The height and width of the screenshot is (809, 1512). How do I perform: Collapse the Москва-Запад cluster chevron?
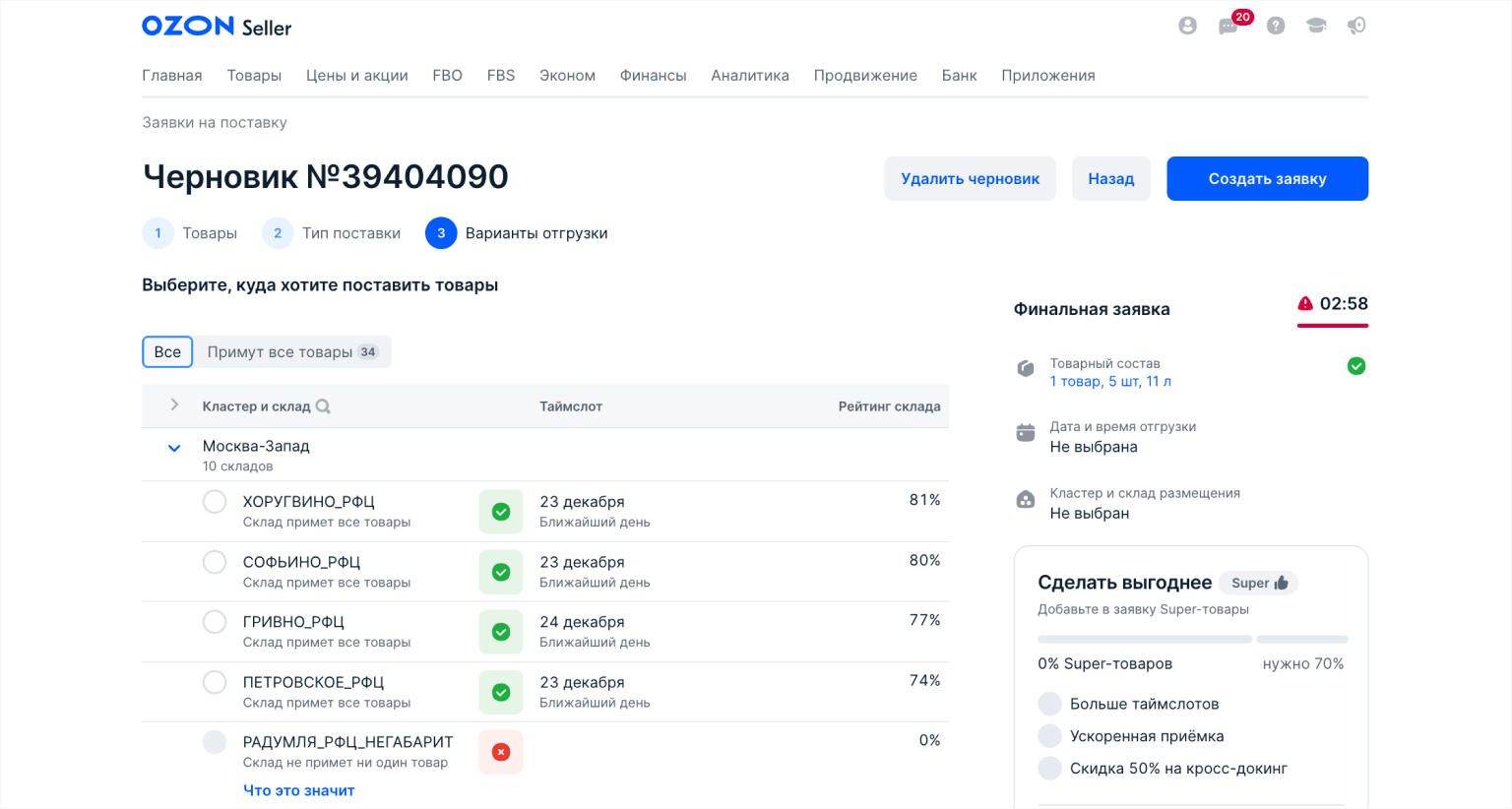[x=174, y=448]
